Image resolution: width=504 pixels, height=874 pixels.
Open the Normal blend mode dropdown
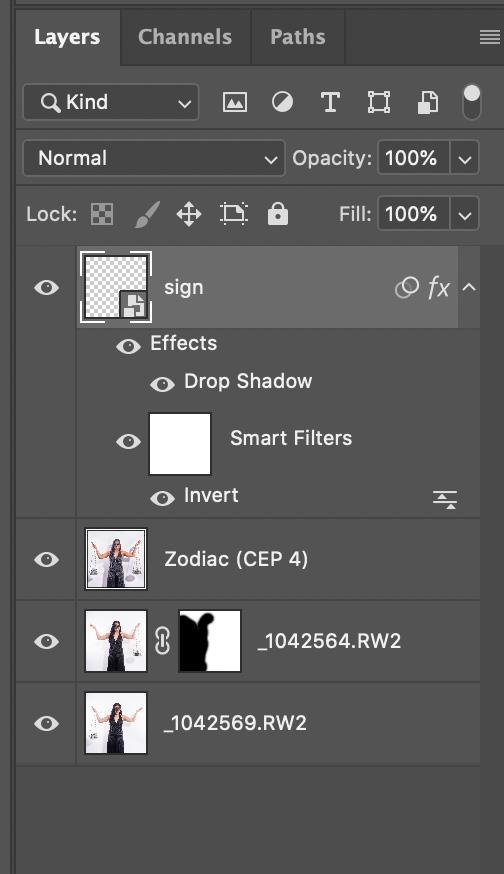coord(154,158)
